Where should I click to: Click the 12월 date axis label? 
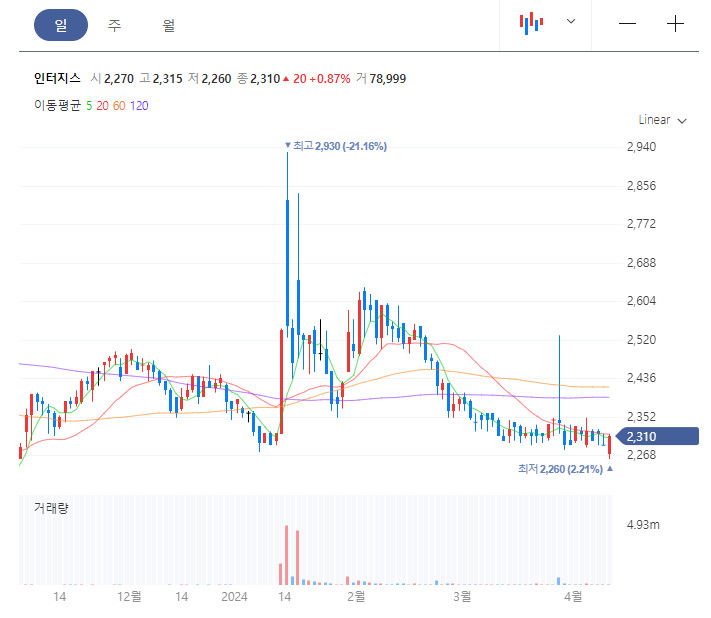(x=129, y=596)
